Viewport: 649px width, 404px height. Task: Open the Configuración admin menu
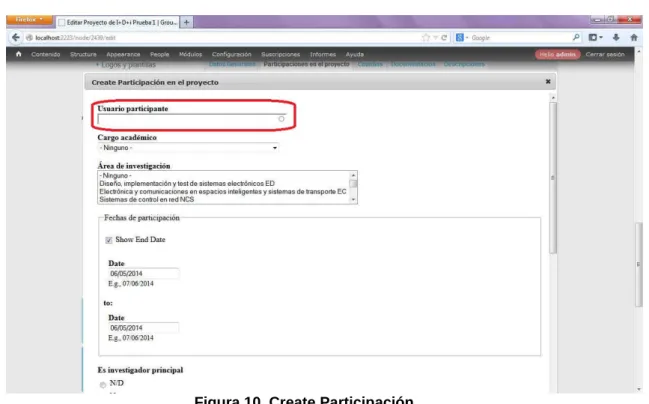click(x=231, y=54)
